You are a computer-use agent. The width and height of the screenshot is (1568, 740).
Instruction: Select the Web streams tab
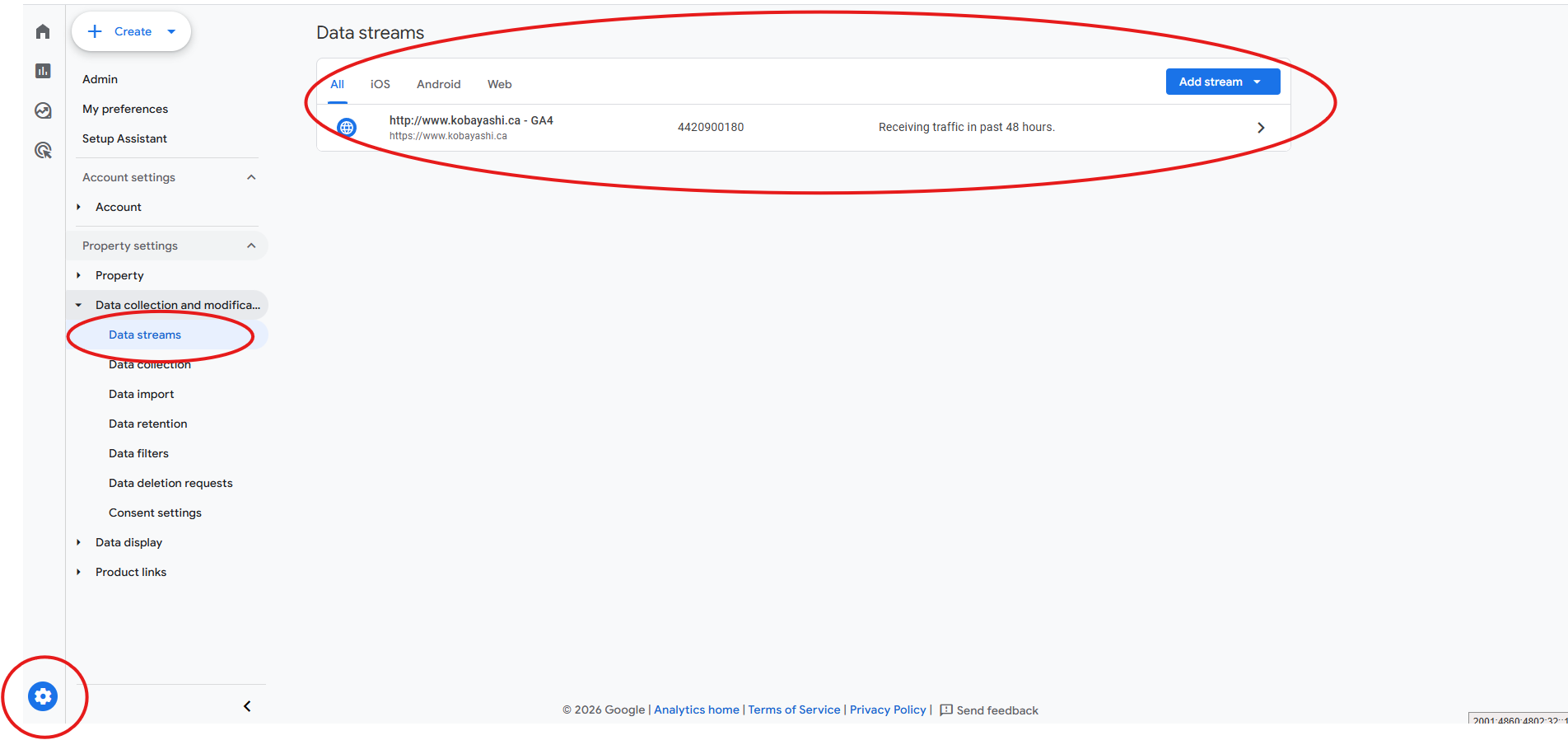(x=499, y=84)
